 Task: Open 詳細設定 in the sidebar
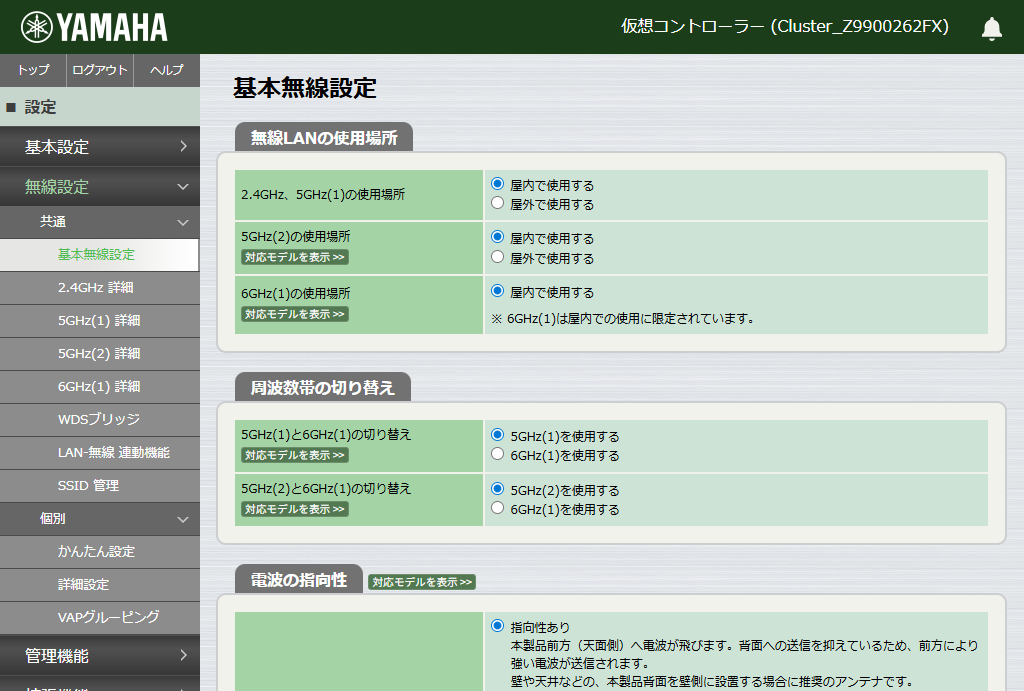click(x=100, y=585)
